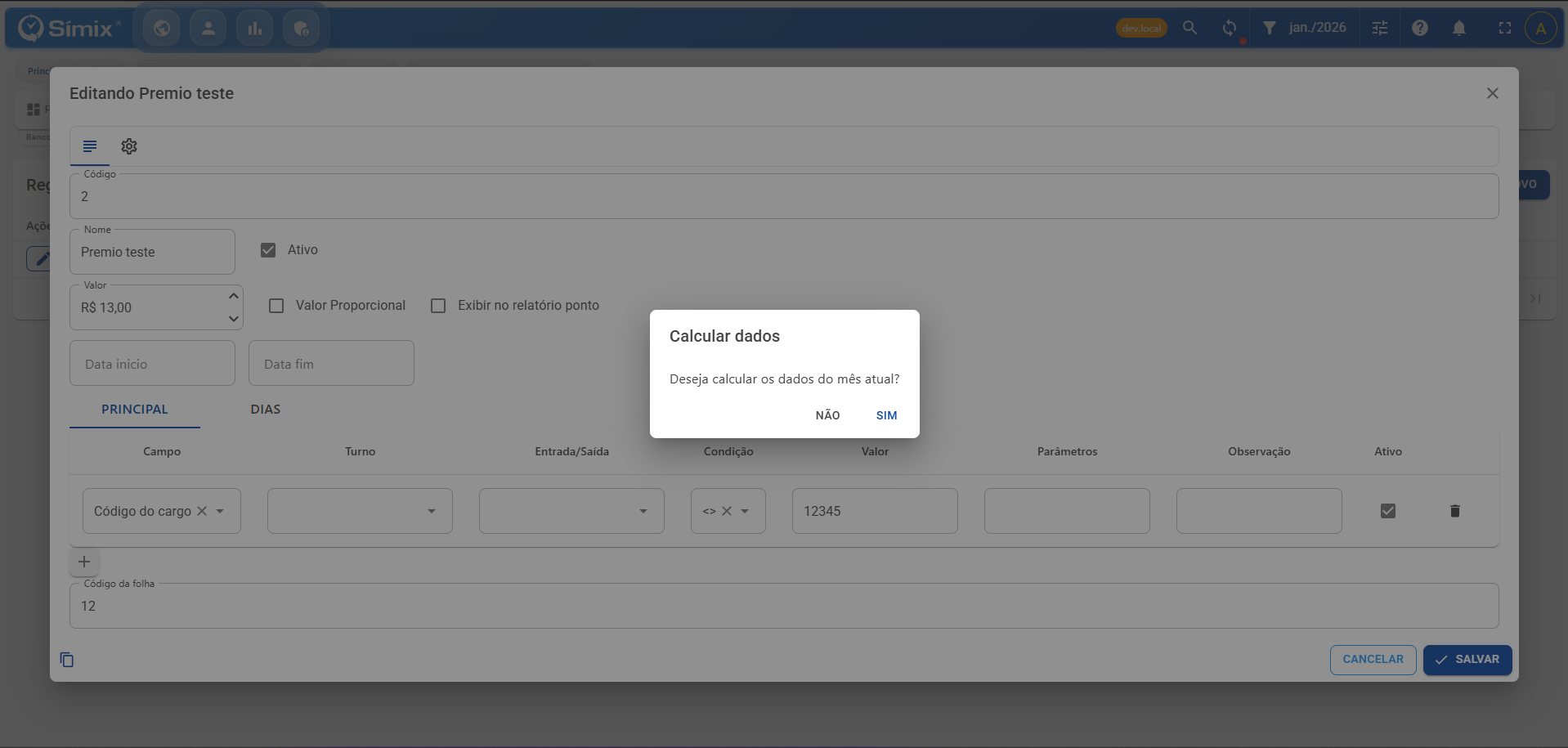Click the Observação column header
This screenshot has width=1568, height=748.
click(x=1259, y=451)
